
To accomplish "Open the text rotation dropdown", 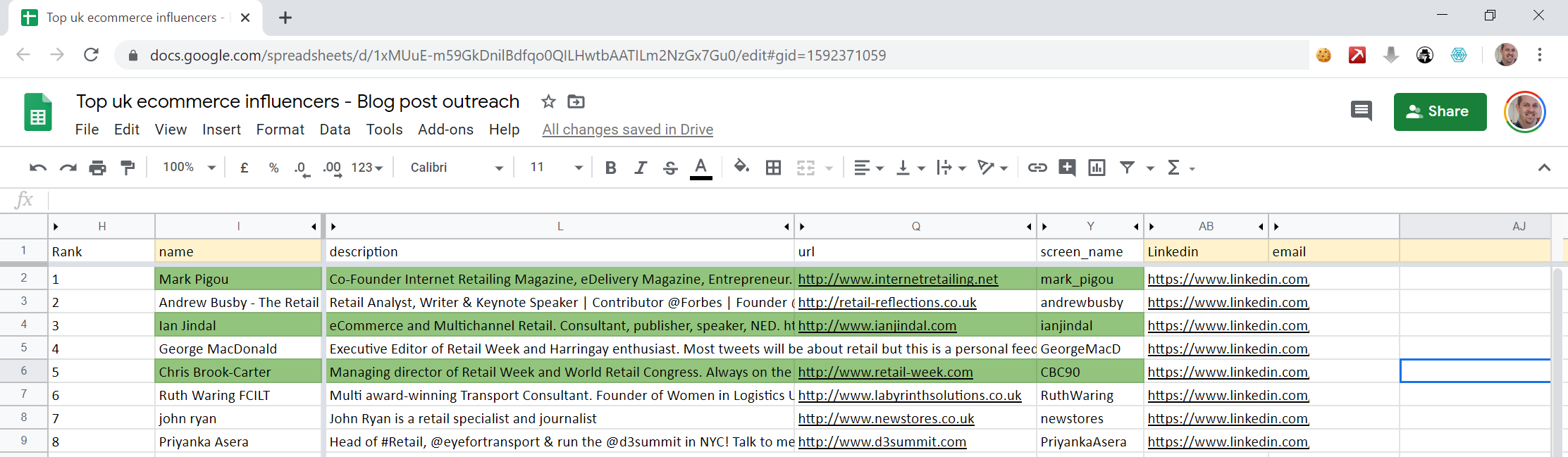I will [x=992, y=168].
